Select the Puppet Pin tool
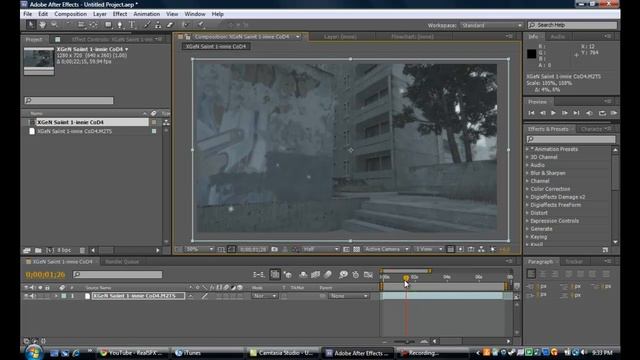This screenshot has height=360, width=640. click(x=201, y=25)
